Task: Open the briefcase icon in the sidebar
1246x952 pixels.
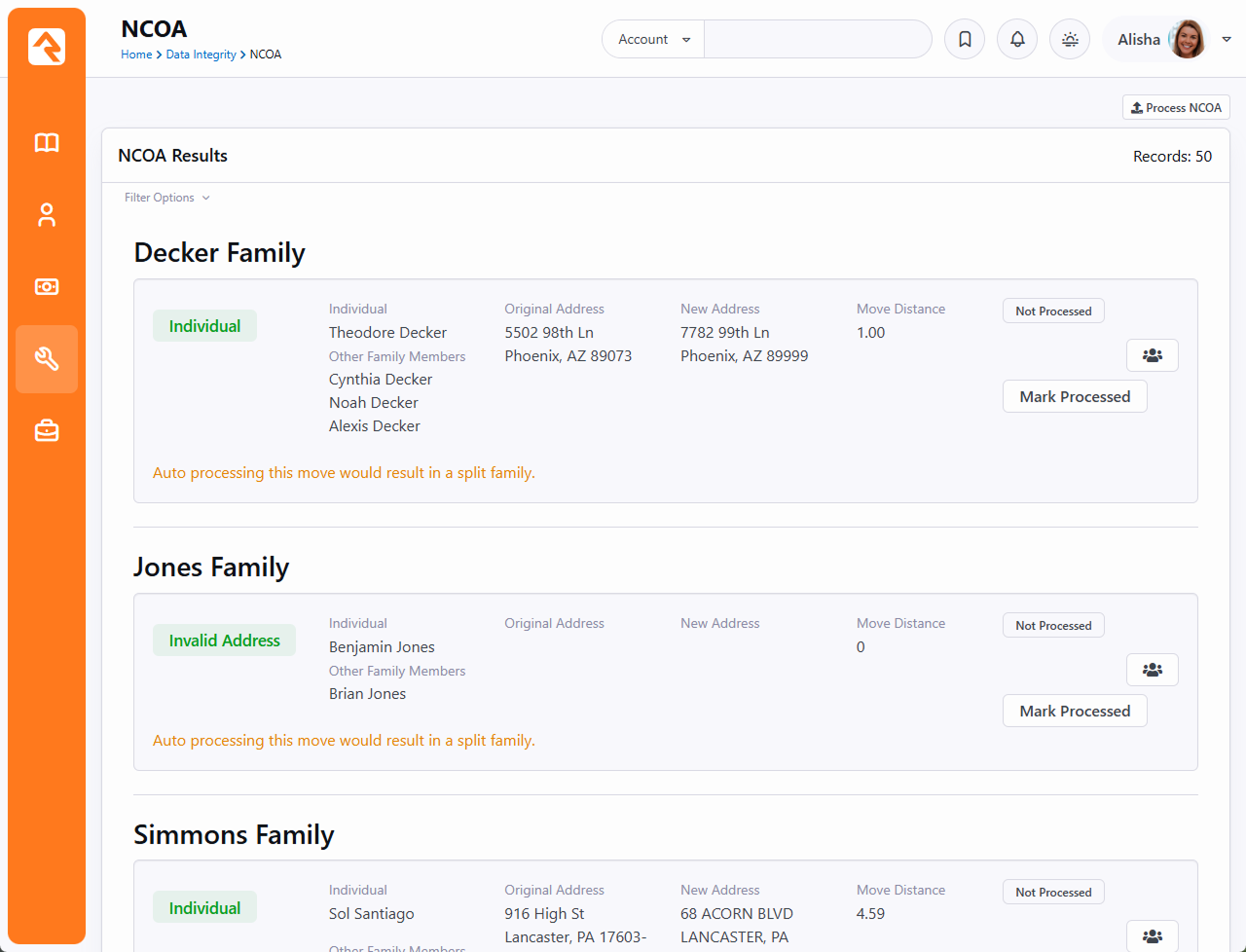Action: (x=47, y=430)
